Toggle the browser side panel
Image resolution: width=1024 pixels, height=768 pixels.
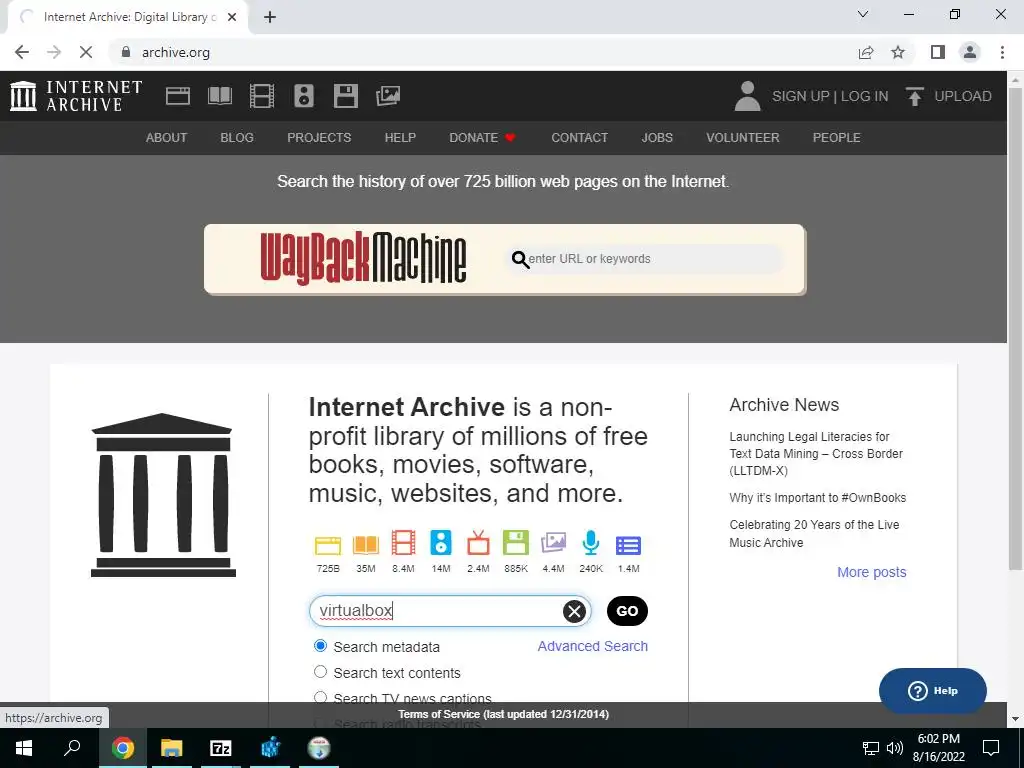(938, 52)
